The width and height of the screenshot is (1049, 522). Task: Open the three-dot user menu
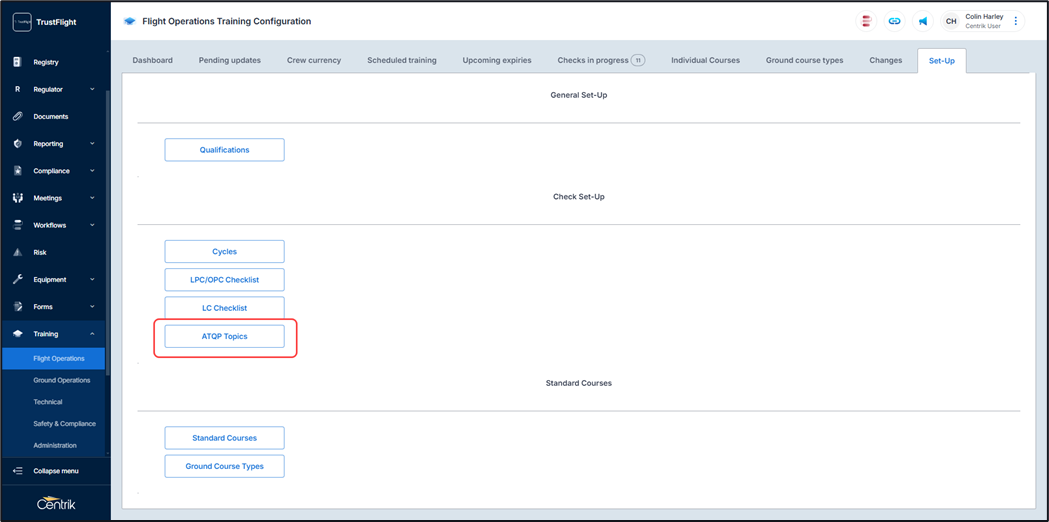[1016, 21]
